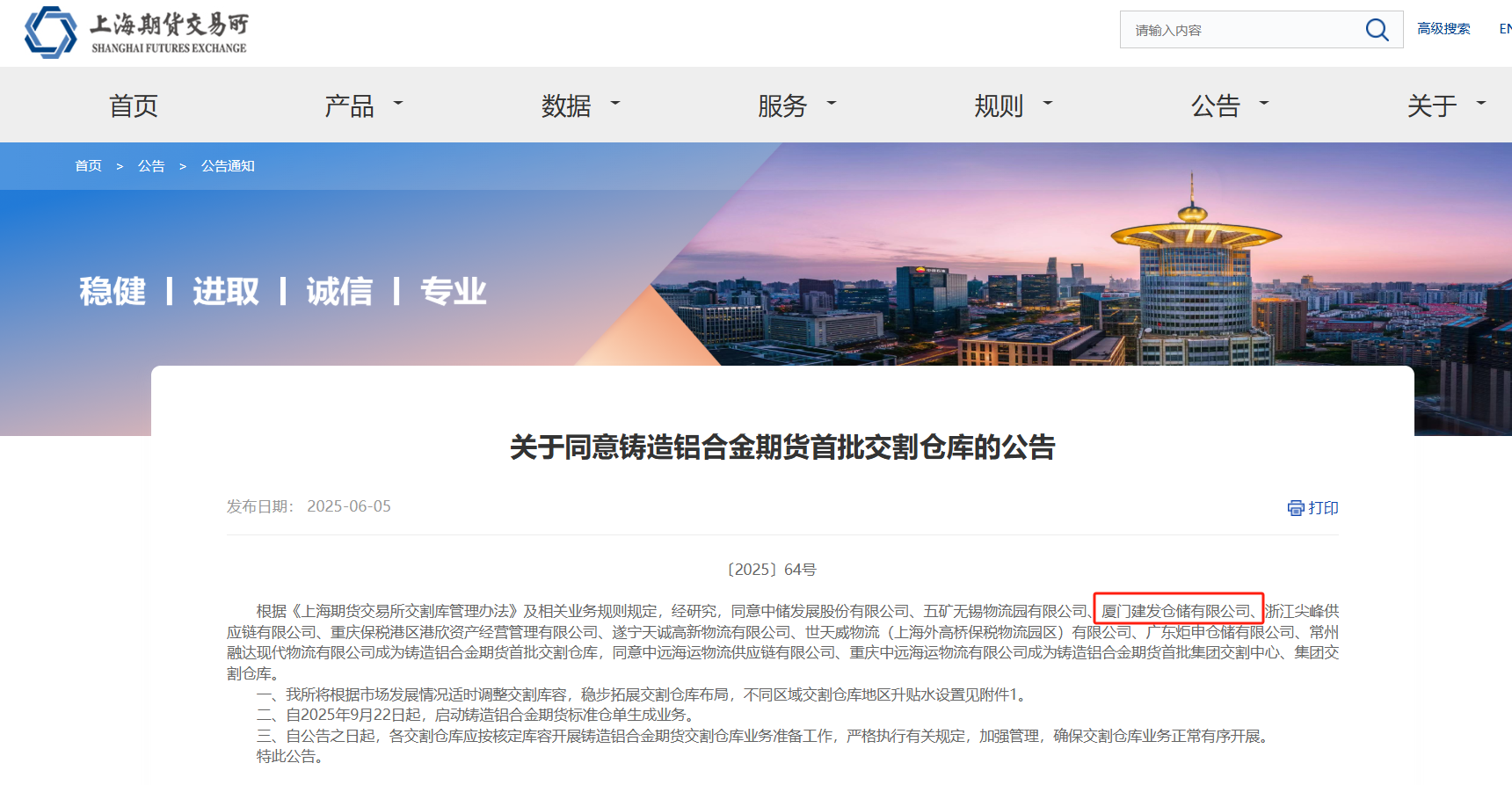The width and height of the screenshot is (1512, 785).
Task: Open the 高级搜索 advanced search link
Action: click(x=1443, y=29)
